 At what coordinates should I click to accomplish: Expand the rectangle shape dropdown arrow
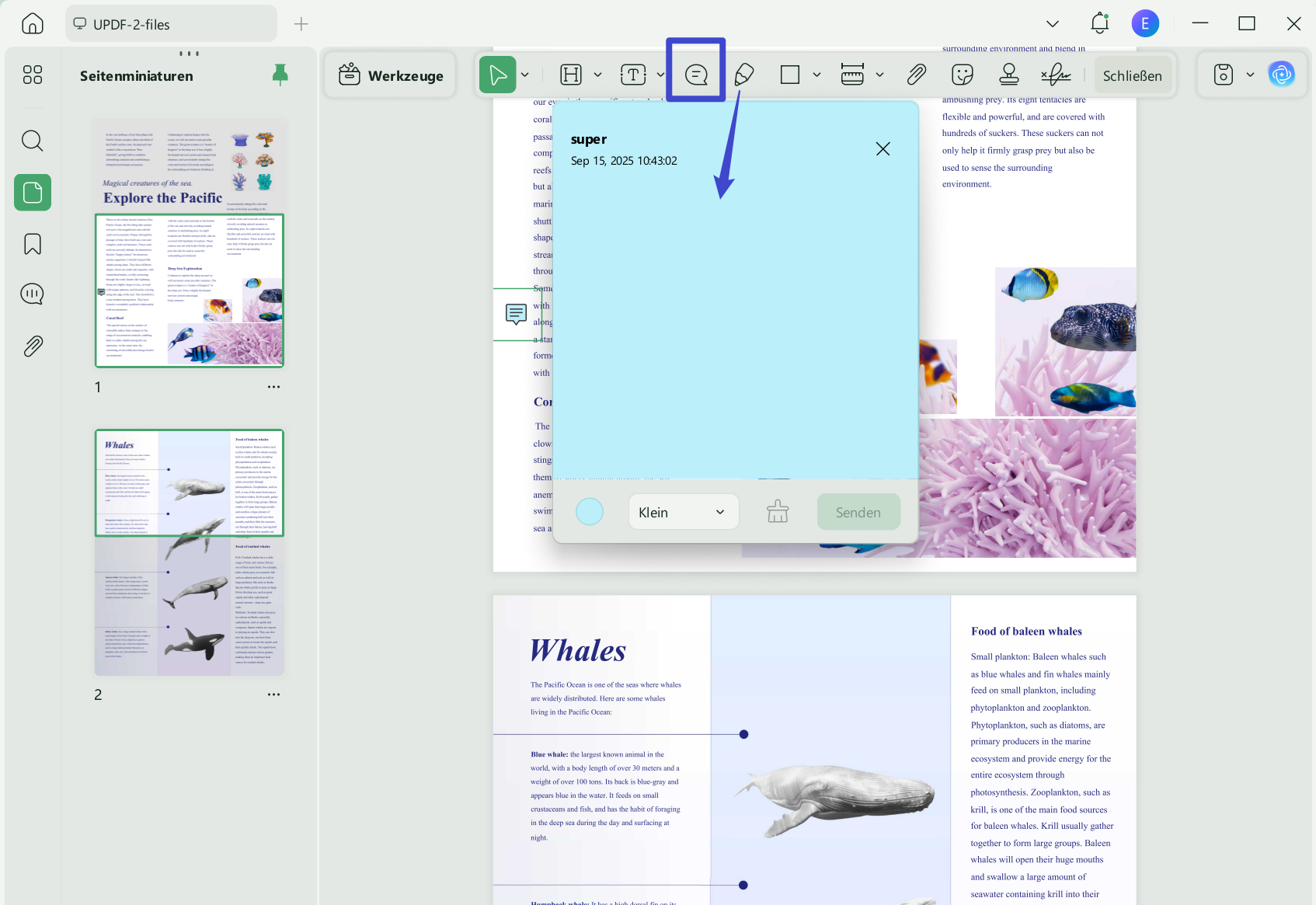816,75
